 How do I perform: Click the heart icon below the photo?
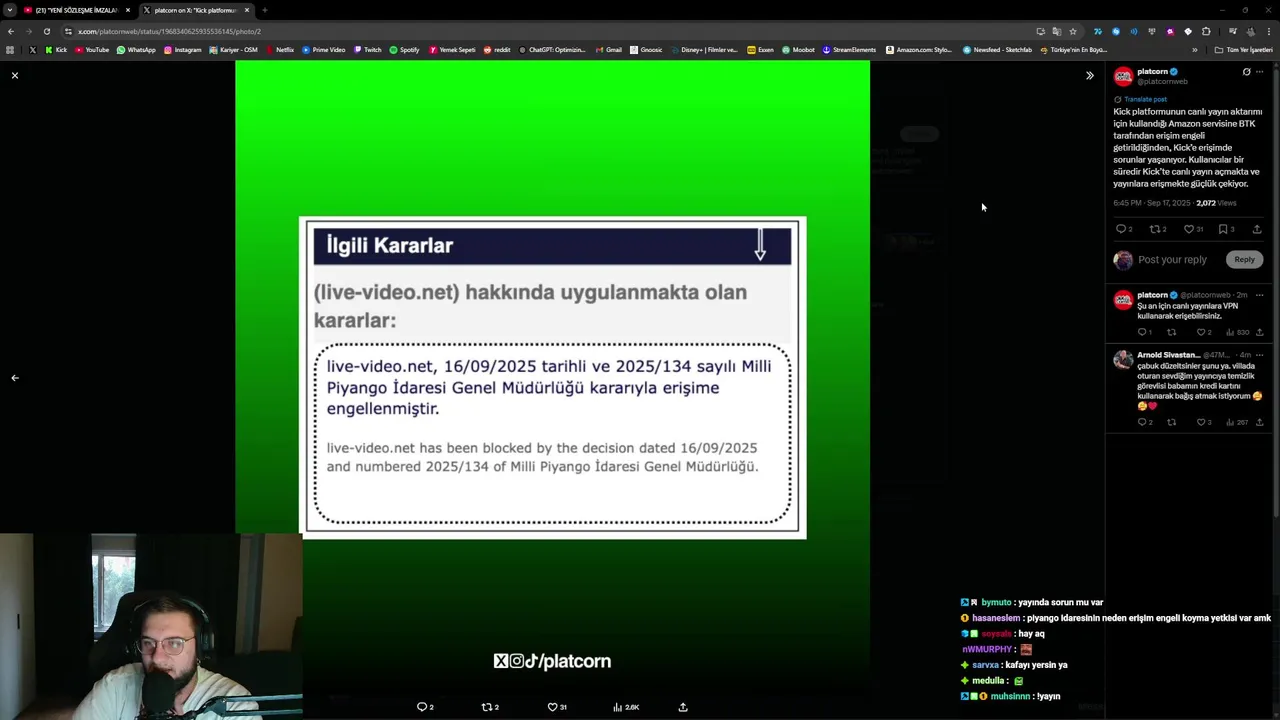tap(552, 707)
